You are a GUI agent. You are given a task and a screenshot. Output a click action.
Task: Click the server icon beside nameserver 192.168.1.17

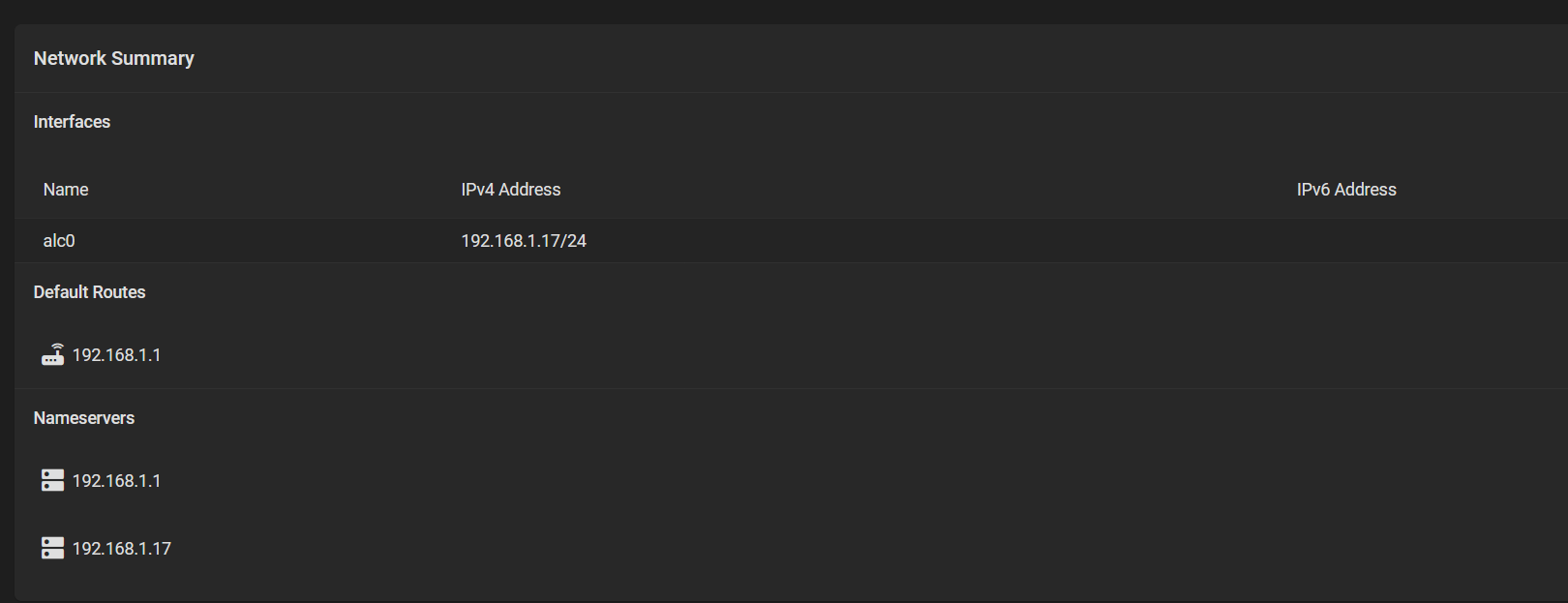52,549
